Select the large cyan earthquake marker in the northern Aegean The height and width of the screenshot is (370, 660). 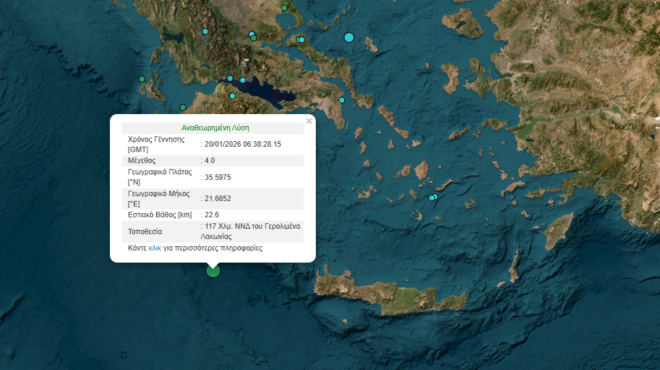coord(349,37)
